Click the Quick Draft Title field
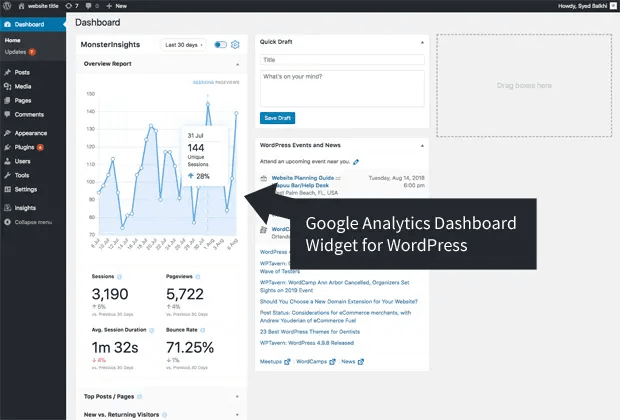The image size is (620, 420). (x=342, y=60)
